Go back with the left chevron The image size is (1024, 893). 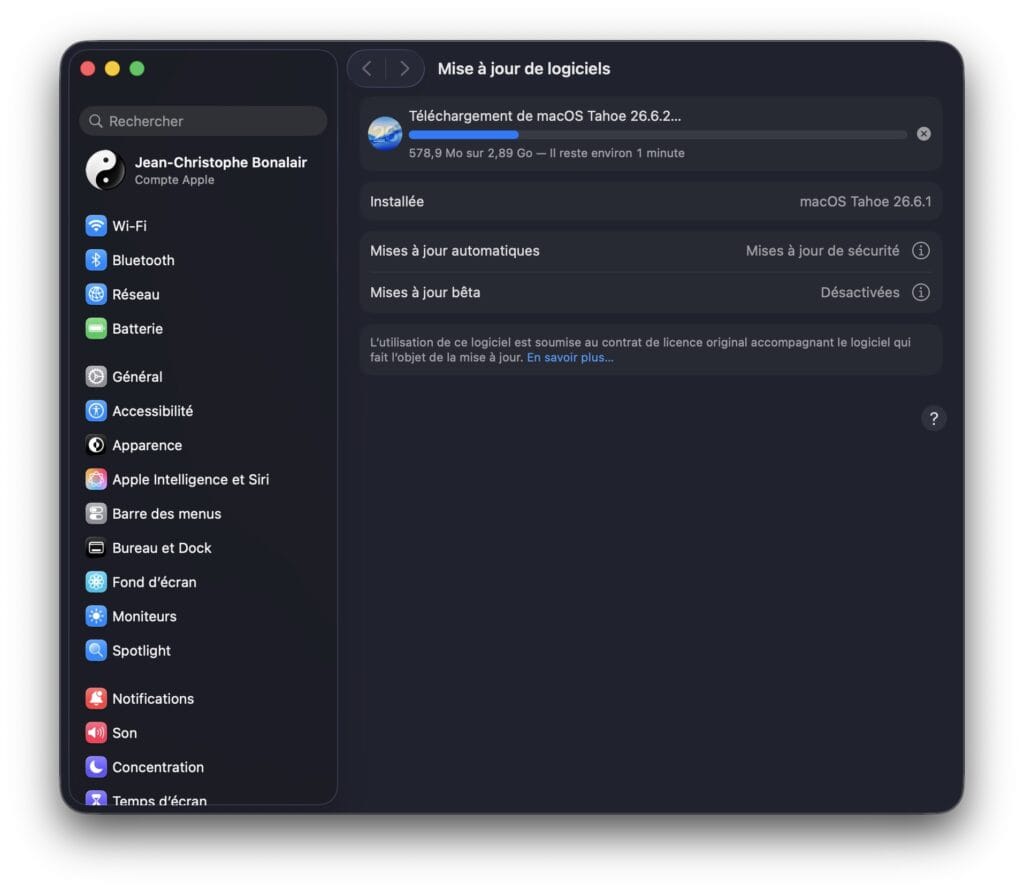tap(367, 69)
